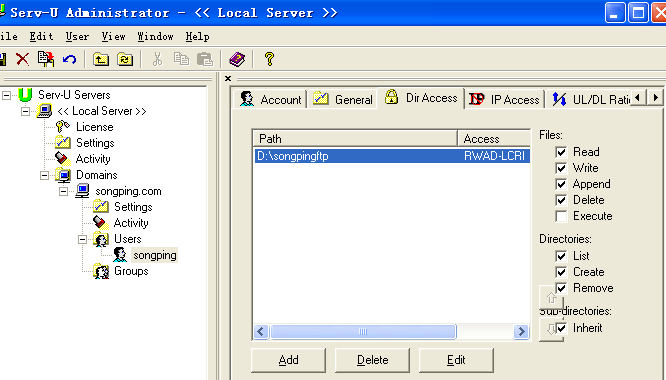Select the Dir Access tab
Screen dimensions: 666x380
tap(421, 98)
